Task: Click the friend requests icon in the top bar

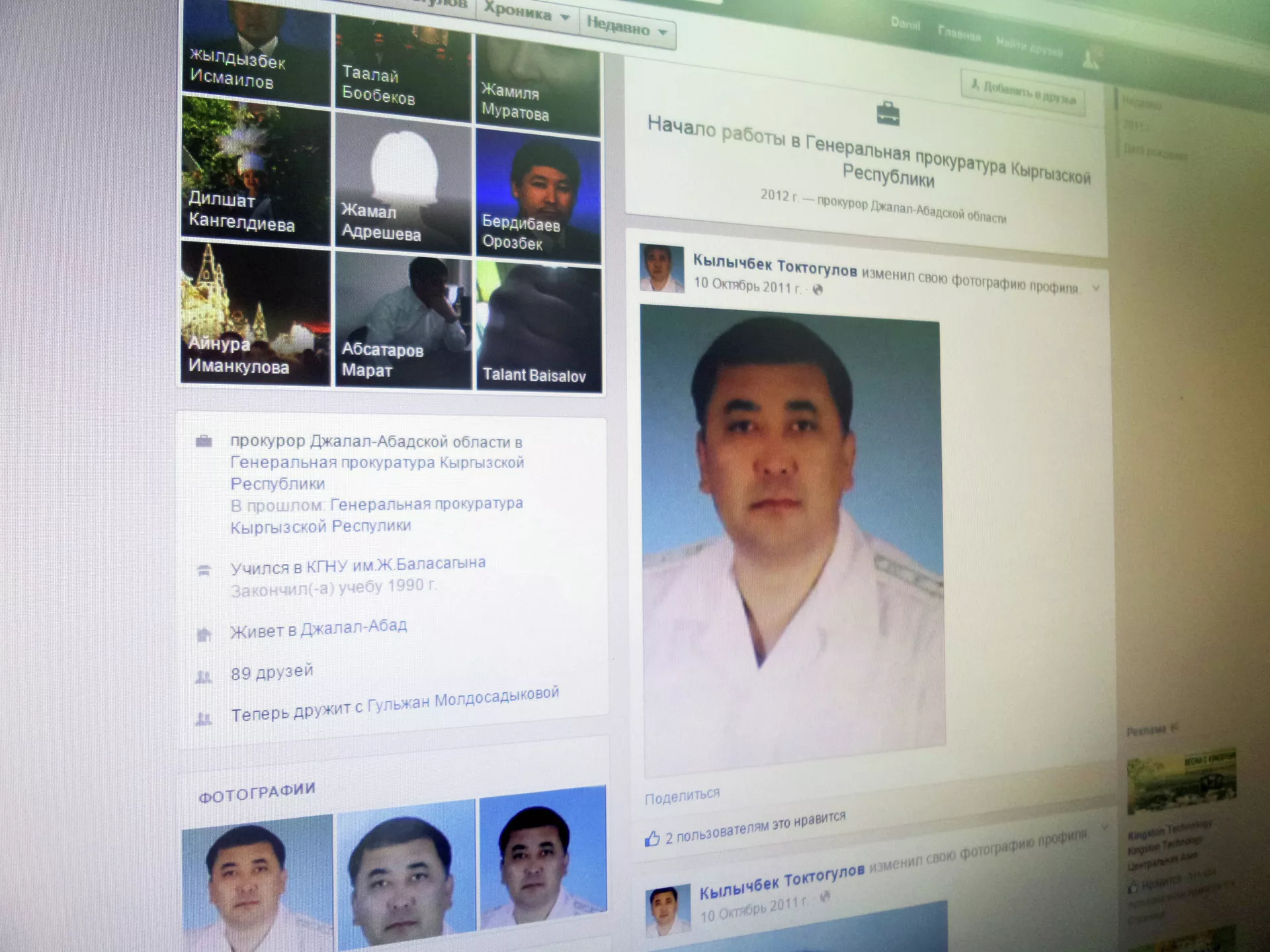Action: coord(1089,58)
